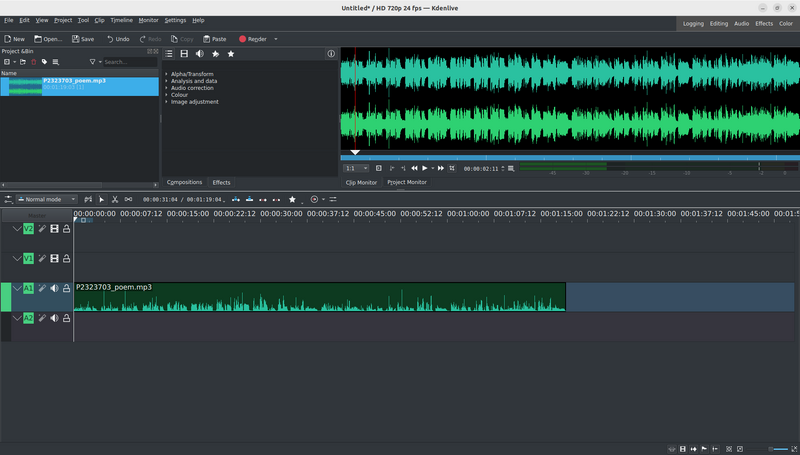Open the Normal mode edit dropdown
800x455 pixels.
point(46,199)
